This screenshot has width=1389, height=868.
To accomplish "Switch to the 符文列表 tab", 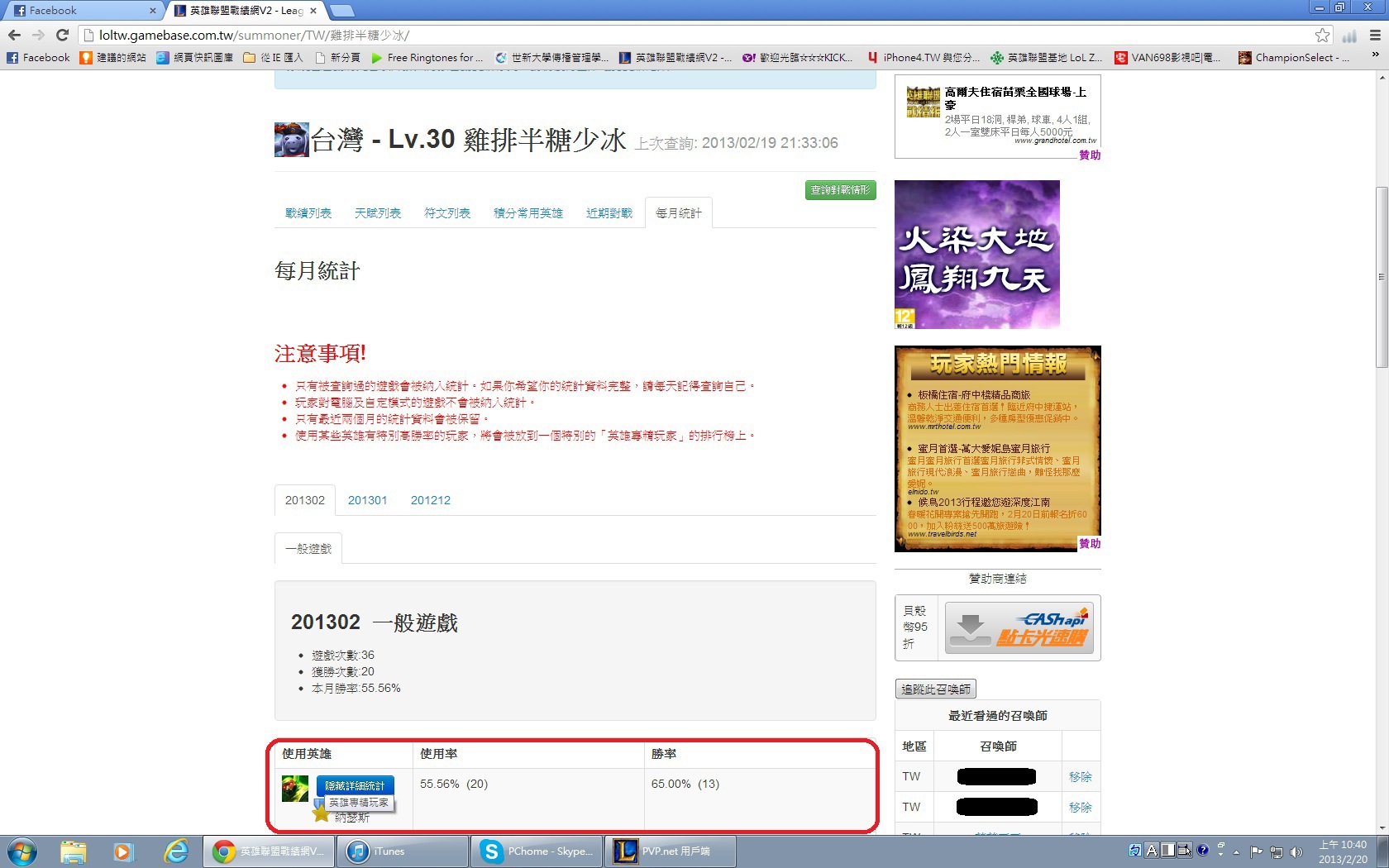I will point(447,213).
